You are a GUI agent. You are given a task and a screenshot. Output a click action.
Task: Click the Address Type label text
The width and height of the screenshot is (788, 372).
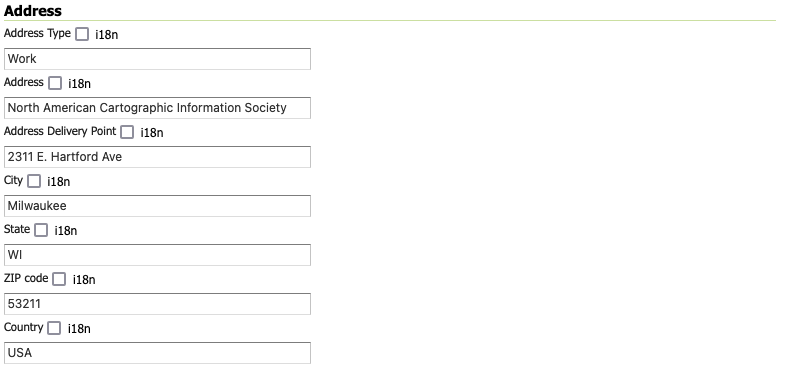pos(37,33)
